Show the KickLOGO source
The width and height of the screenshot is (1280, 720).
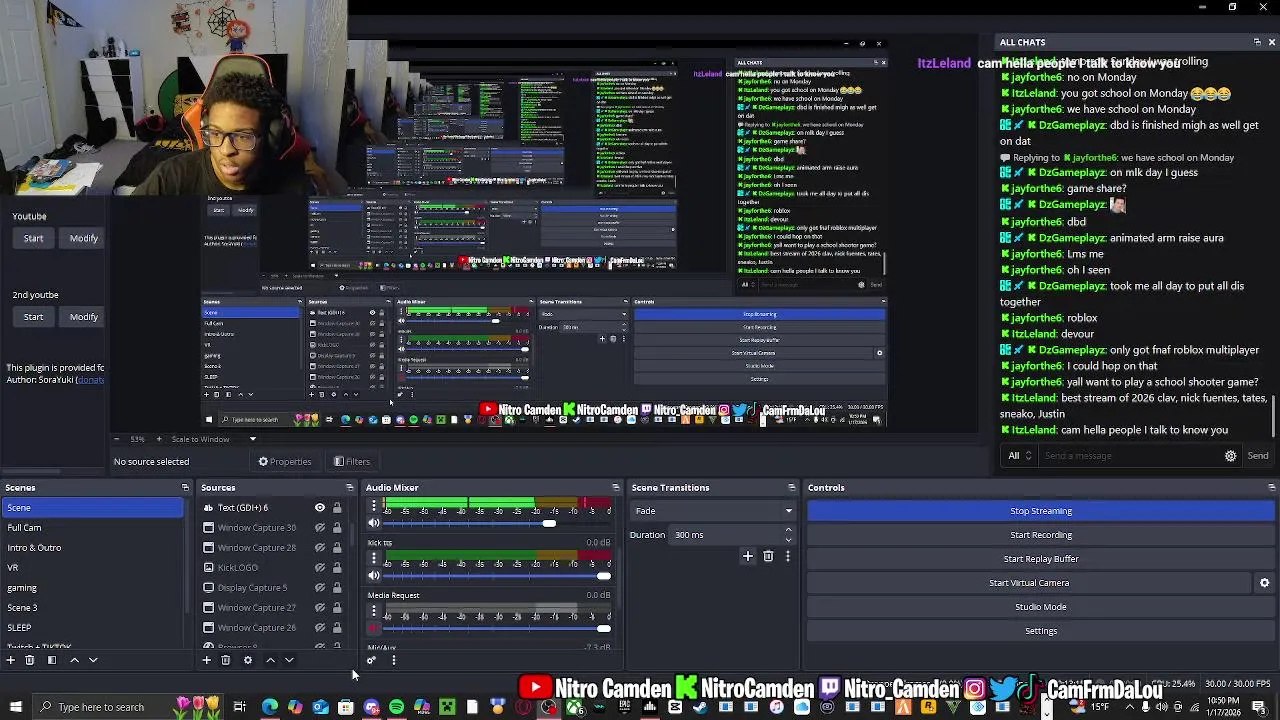pos(320,568)
